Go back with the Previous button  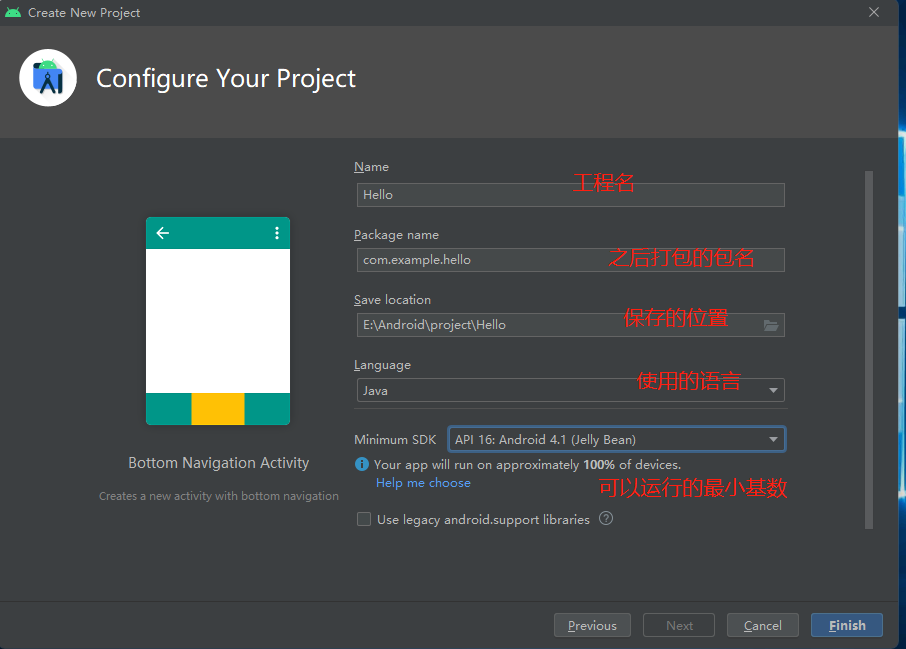[592, 625]
